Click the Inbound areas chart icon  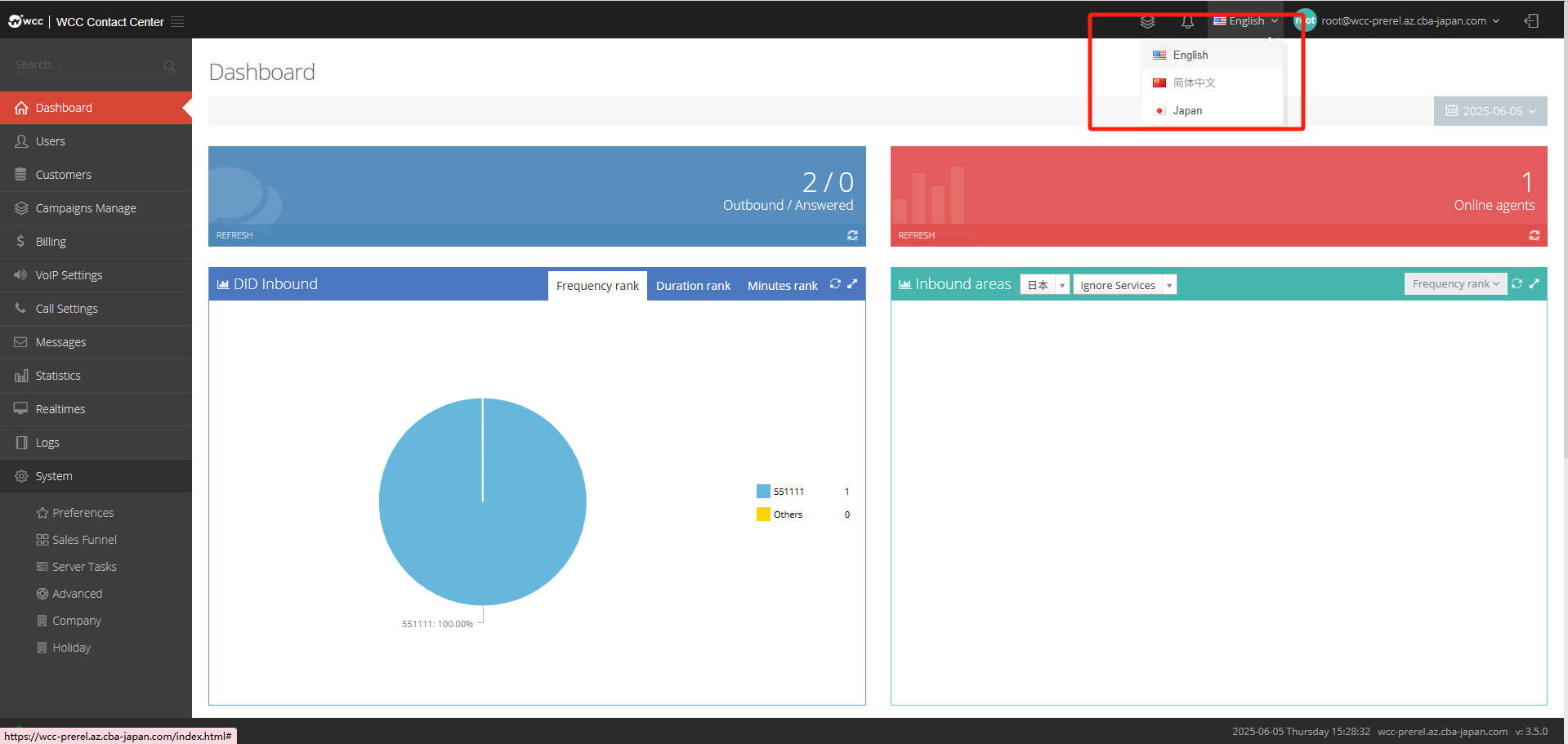pos(905,284)
